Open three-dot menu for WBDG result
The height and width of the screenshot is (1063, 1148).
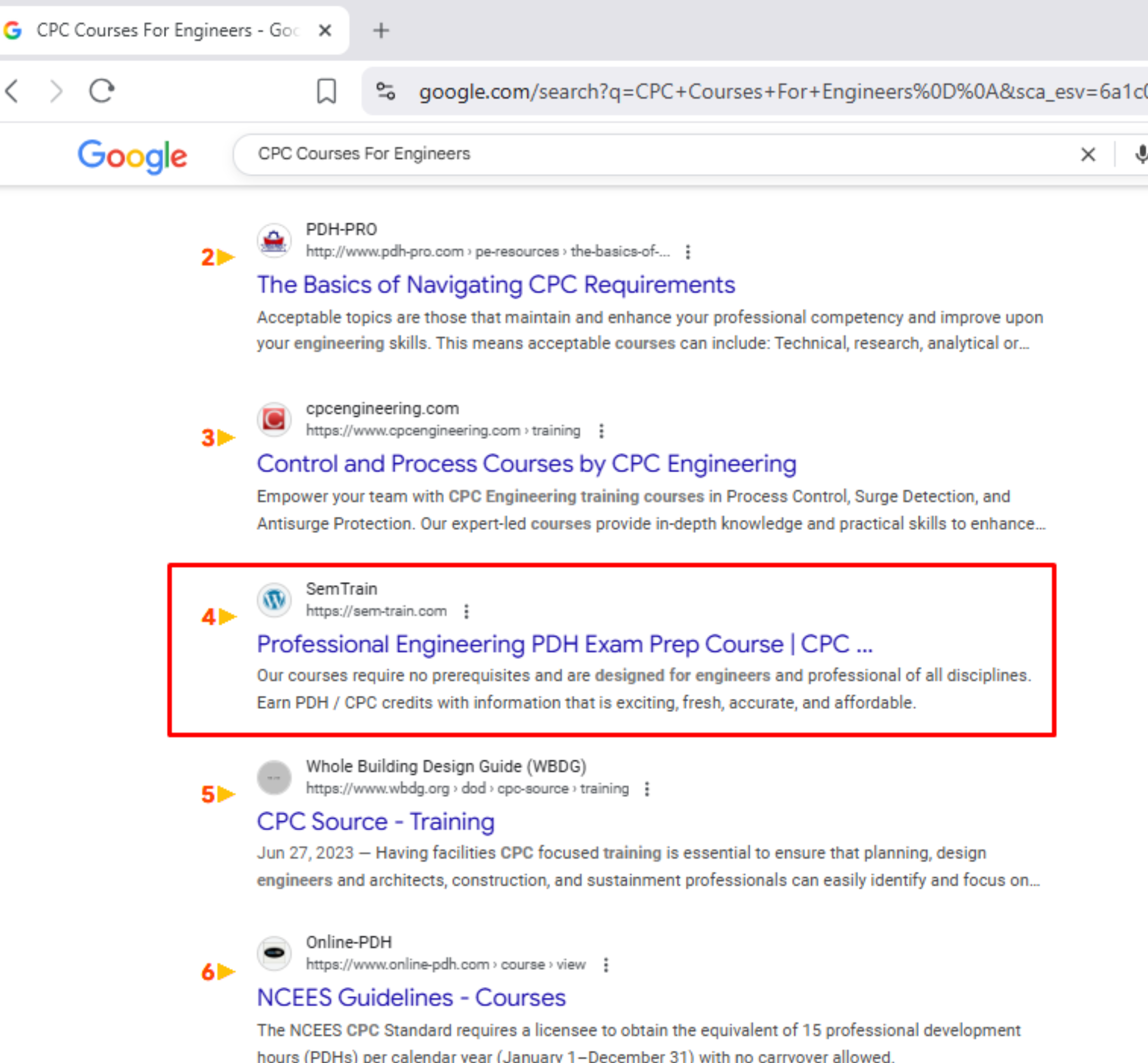647,789
